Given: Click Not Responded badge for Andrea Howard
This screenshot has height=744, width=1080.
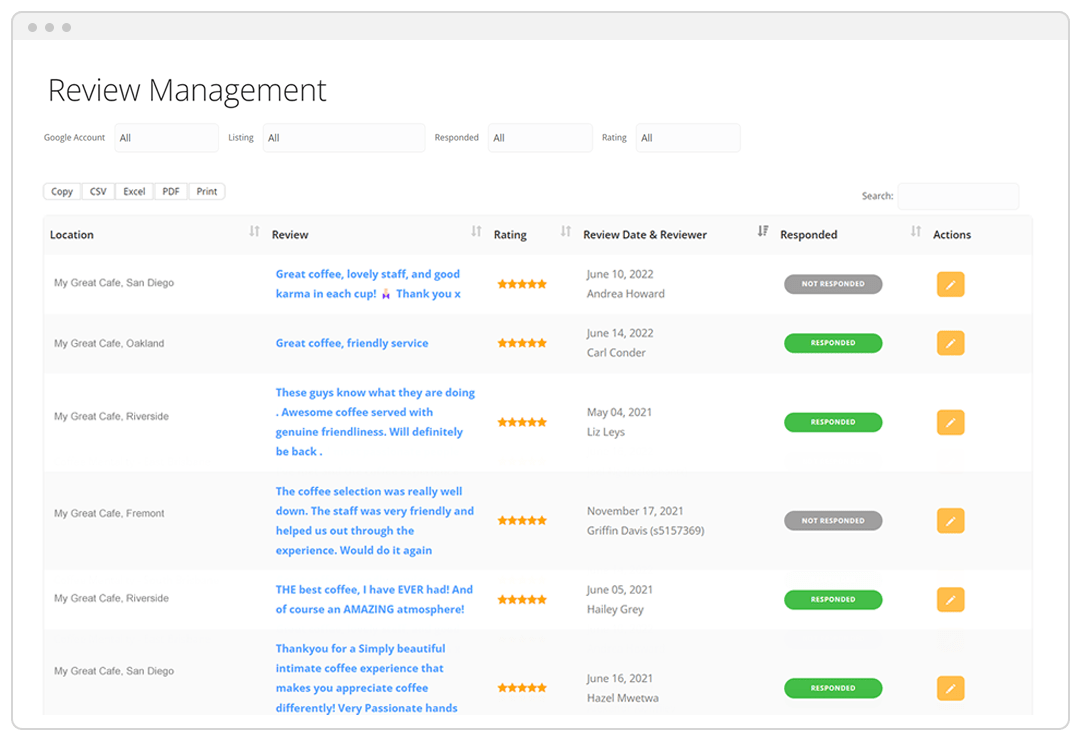Looking at the screenshot, I should tap(832, 284).
